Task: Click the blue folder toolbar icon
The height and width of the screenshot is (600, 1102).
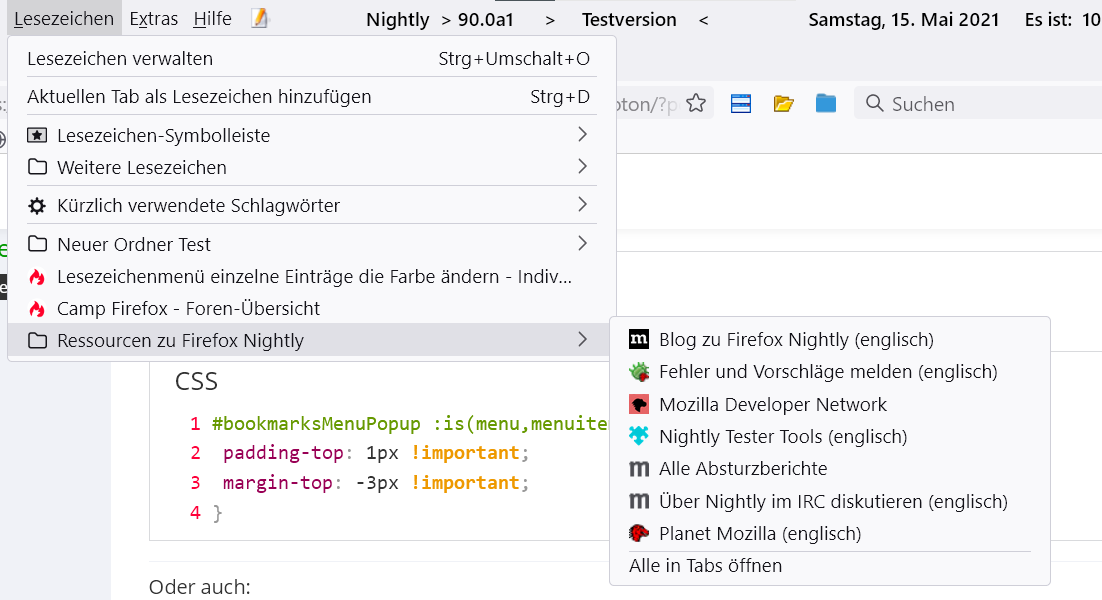Action: (825, 104)
